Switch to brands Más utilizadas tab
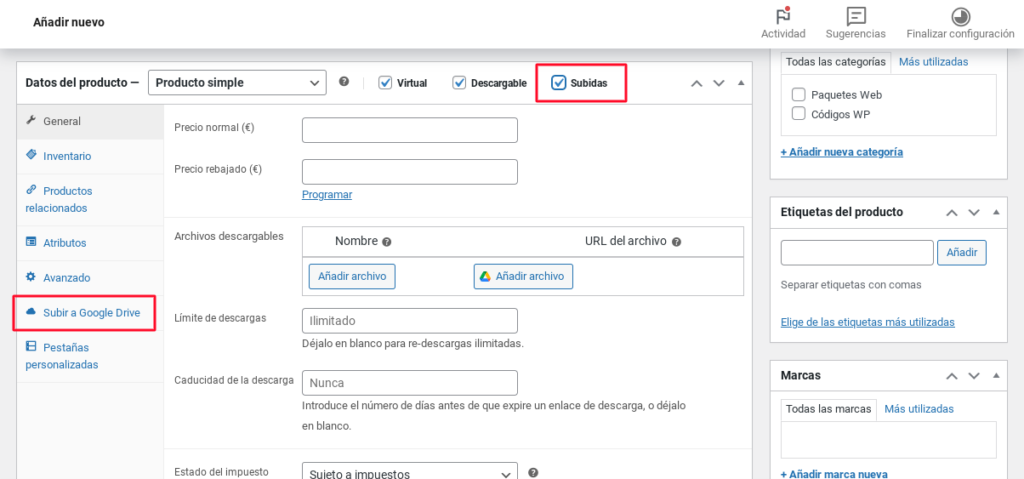Viewport: 1024px width, 479px height. tap(919, 408)
